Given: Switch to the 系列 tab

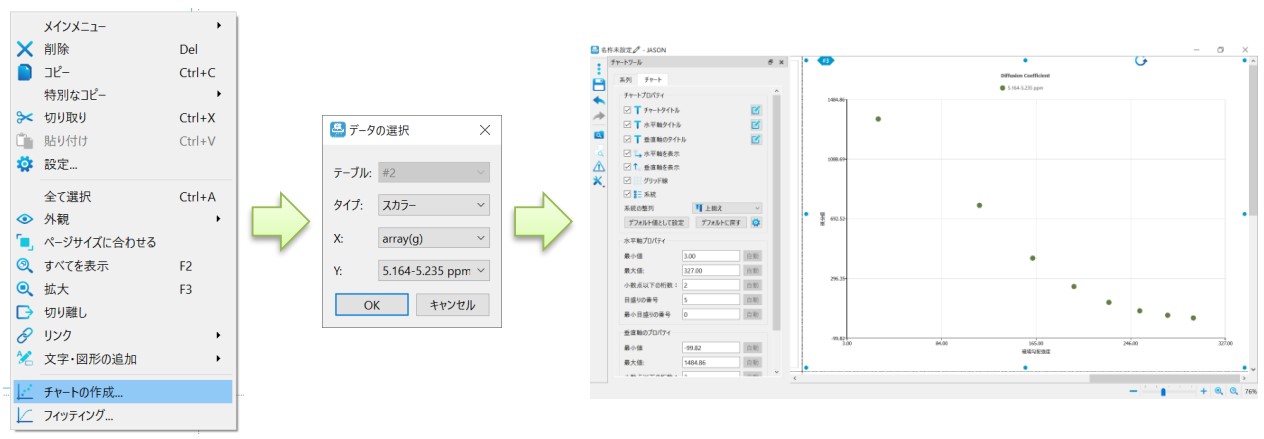Looking at the screenshot, I should (625, 79).
